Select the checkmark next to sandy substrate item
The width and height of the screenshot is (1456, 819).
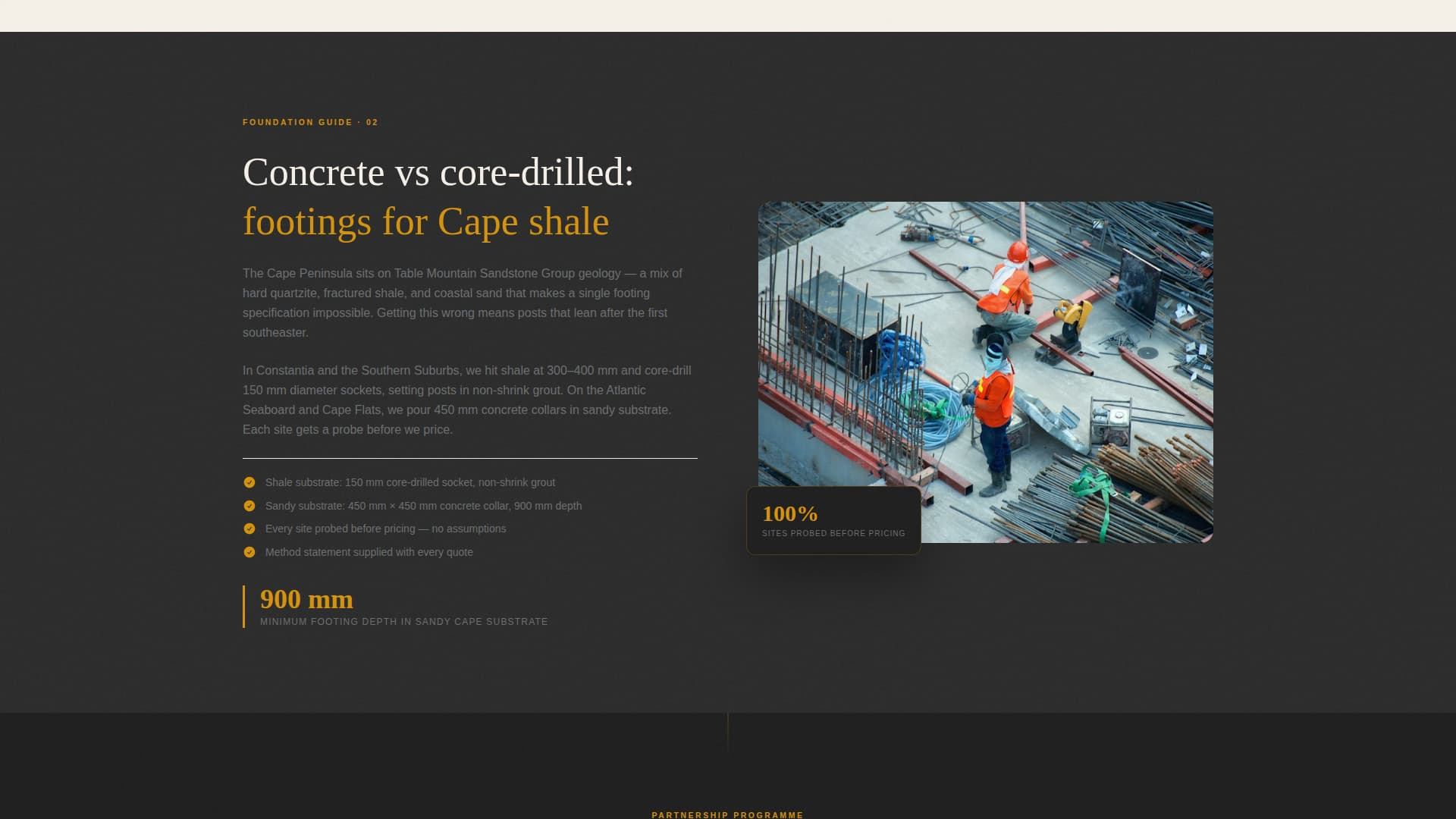(x=249, y=505)
